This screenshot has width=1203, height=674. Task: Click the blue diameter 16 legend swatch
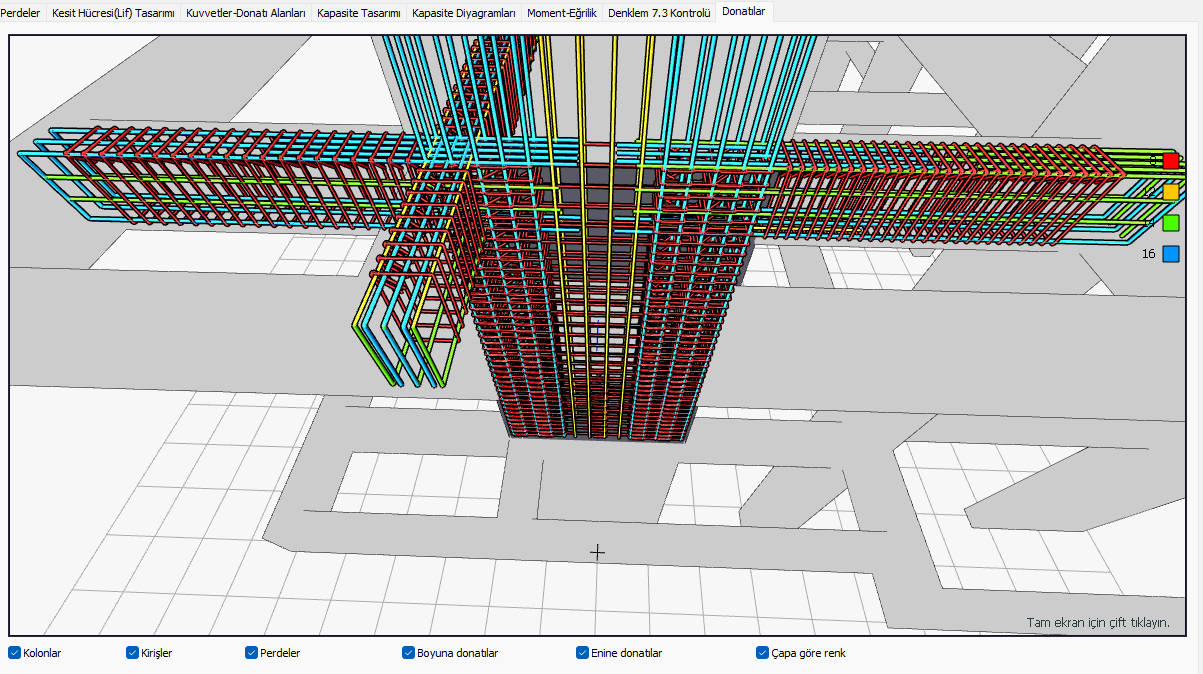point(1171,254)
